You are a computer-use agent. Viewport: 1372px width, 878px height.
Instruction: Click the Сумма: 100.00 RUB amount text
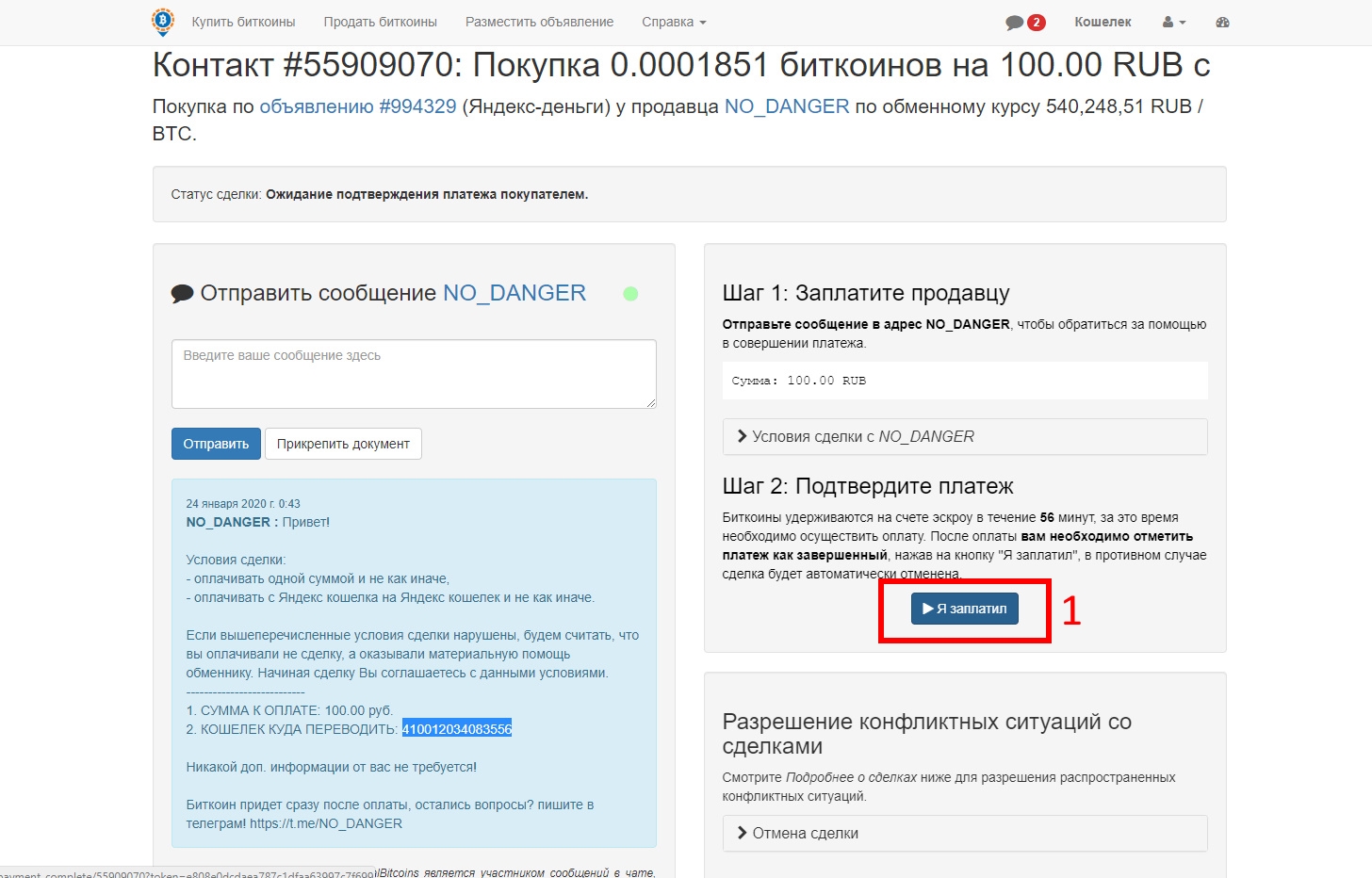coord(799,381)
